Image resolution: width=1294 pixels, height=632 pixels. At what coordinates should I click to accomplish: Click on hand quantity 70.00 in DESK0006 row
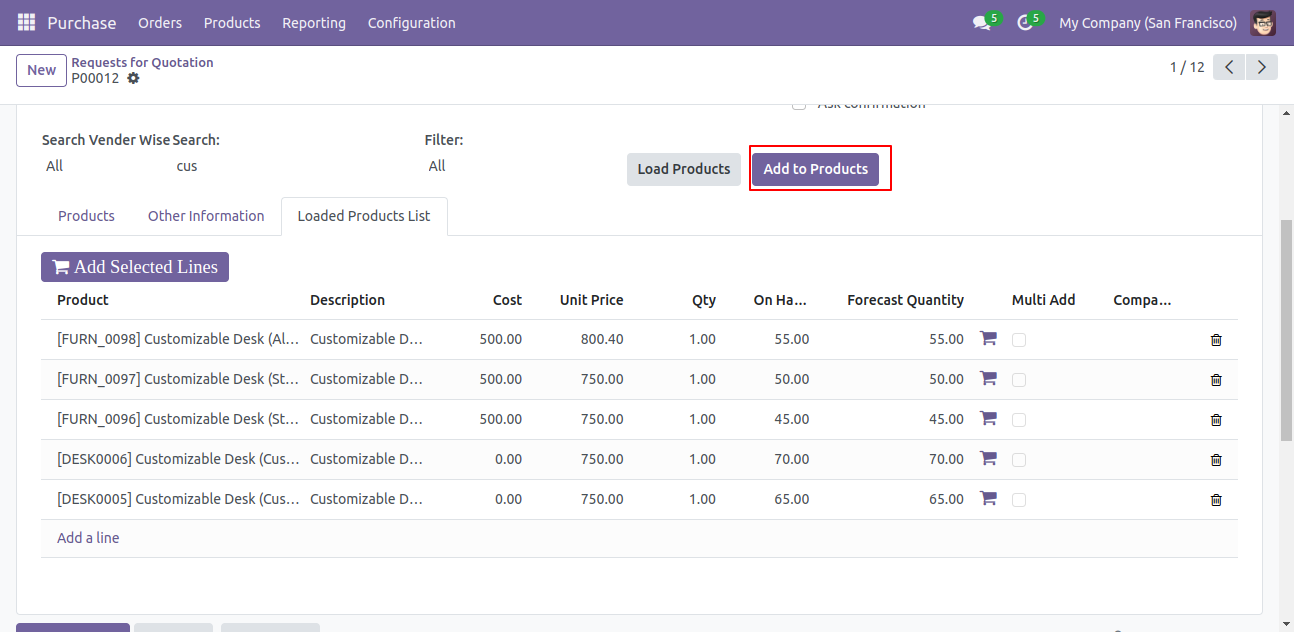click(x=792, y=459)
